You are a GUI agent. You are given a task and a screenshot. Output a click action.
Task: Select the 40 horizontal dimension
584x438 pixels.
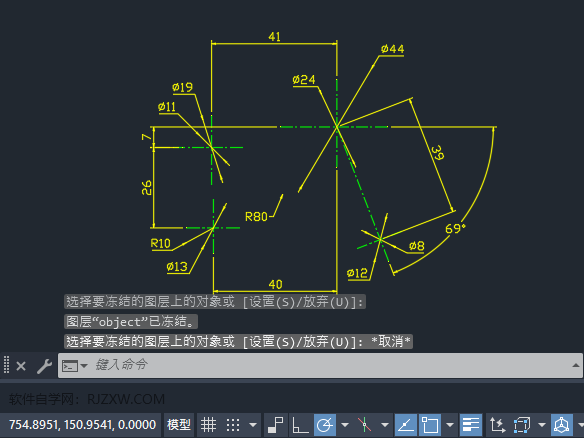276,285
